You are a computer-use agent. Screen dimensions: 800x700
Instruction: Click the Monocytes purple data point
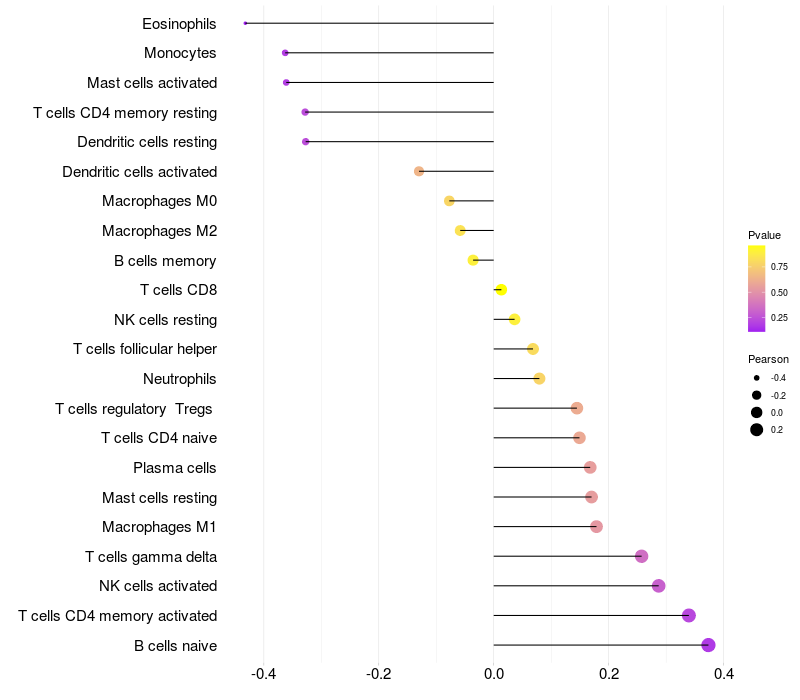tap(285, 52)
